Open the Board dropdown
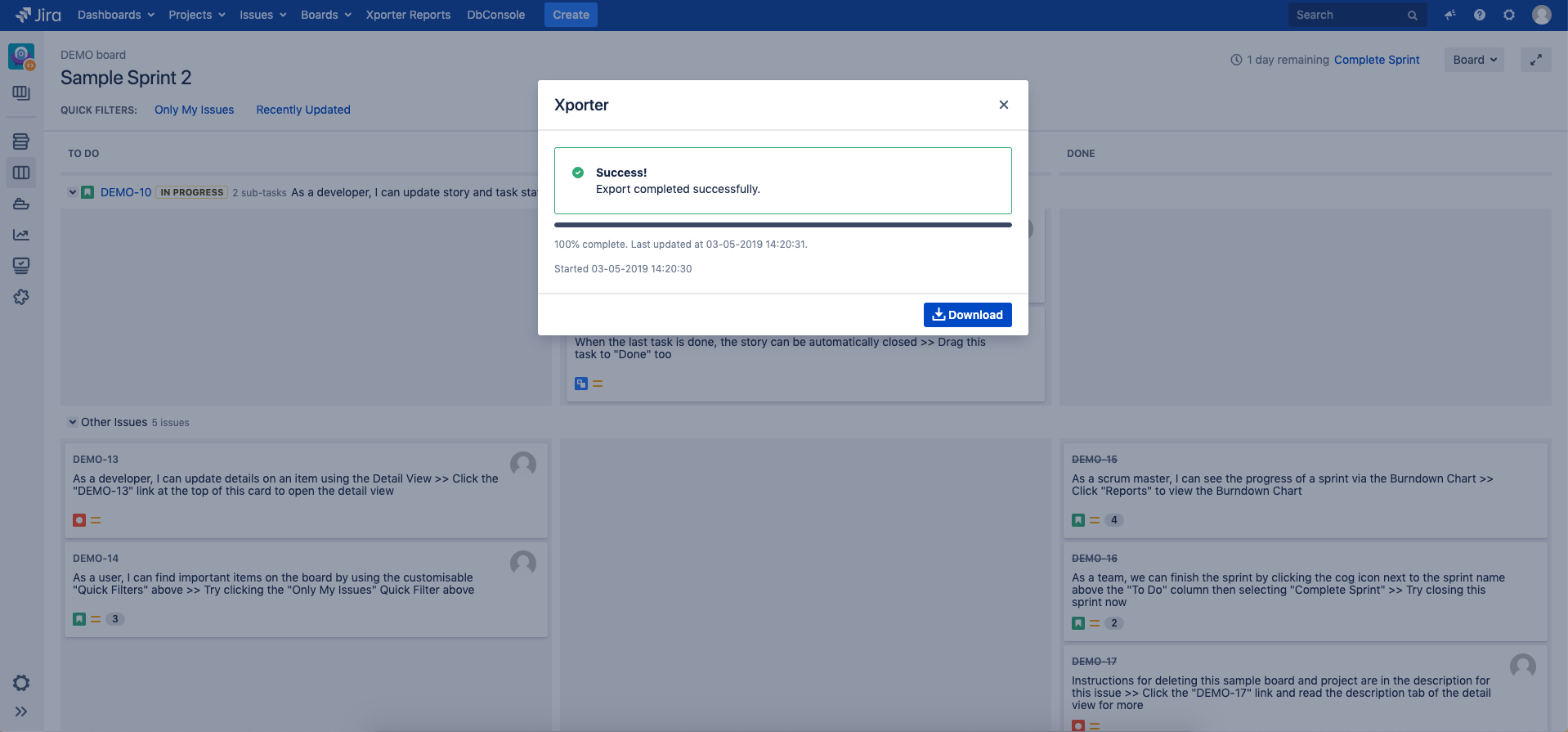 (x=1473, y=60)
